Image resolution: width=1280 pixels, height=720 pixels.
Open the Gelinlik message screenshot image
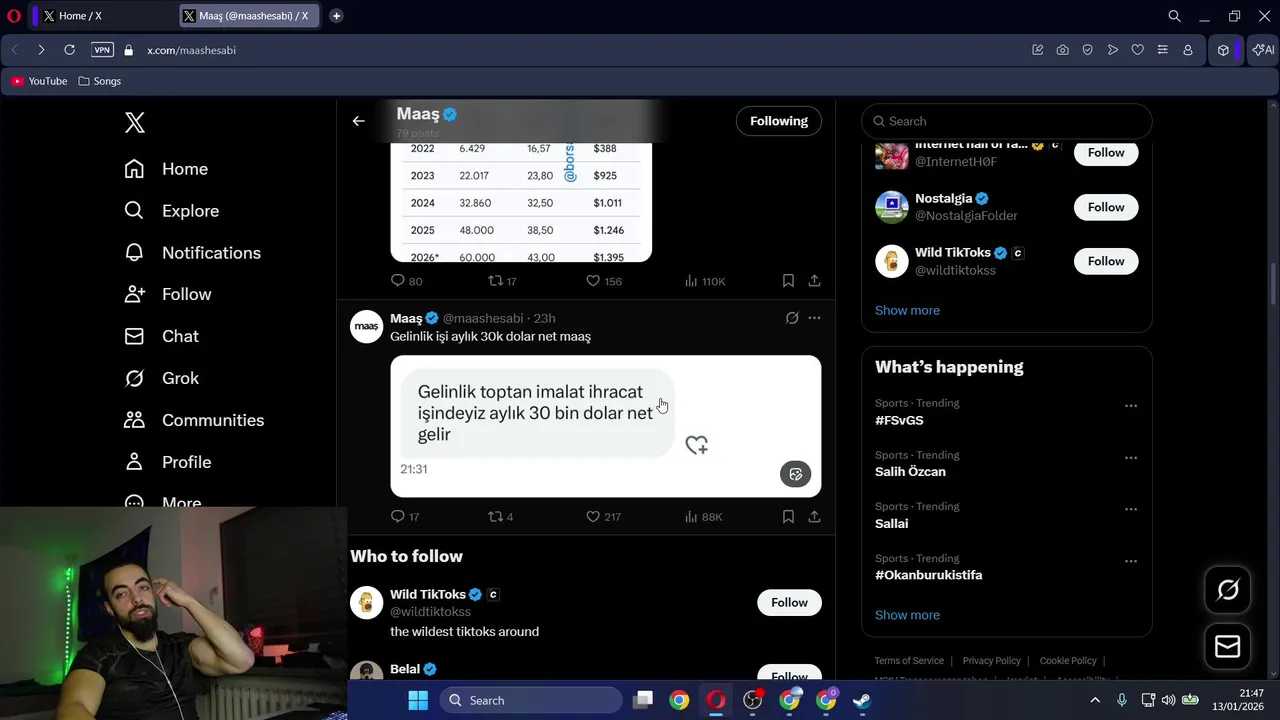tap(605, 426)
